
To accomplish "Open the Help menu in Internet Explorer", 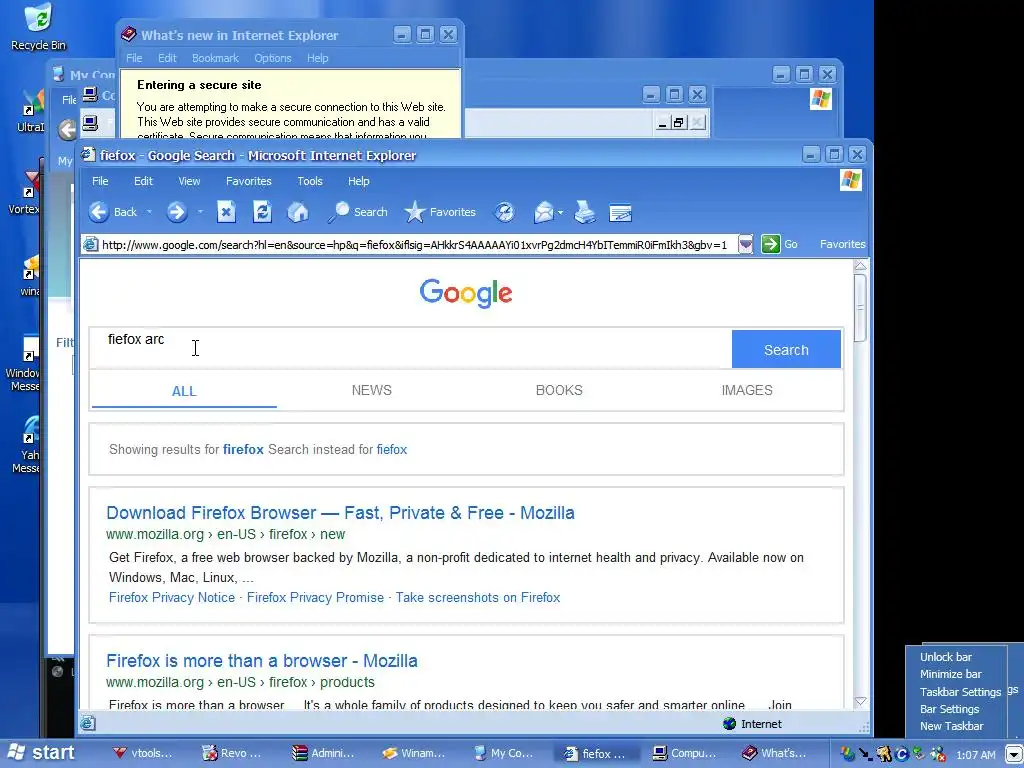I will pyautogui.click(x=359, y=181).
